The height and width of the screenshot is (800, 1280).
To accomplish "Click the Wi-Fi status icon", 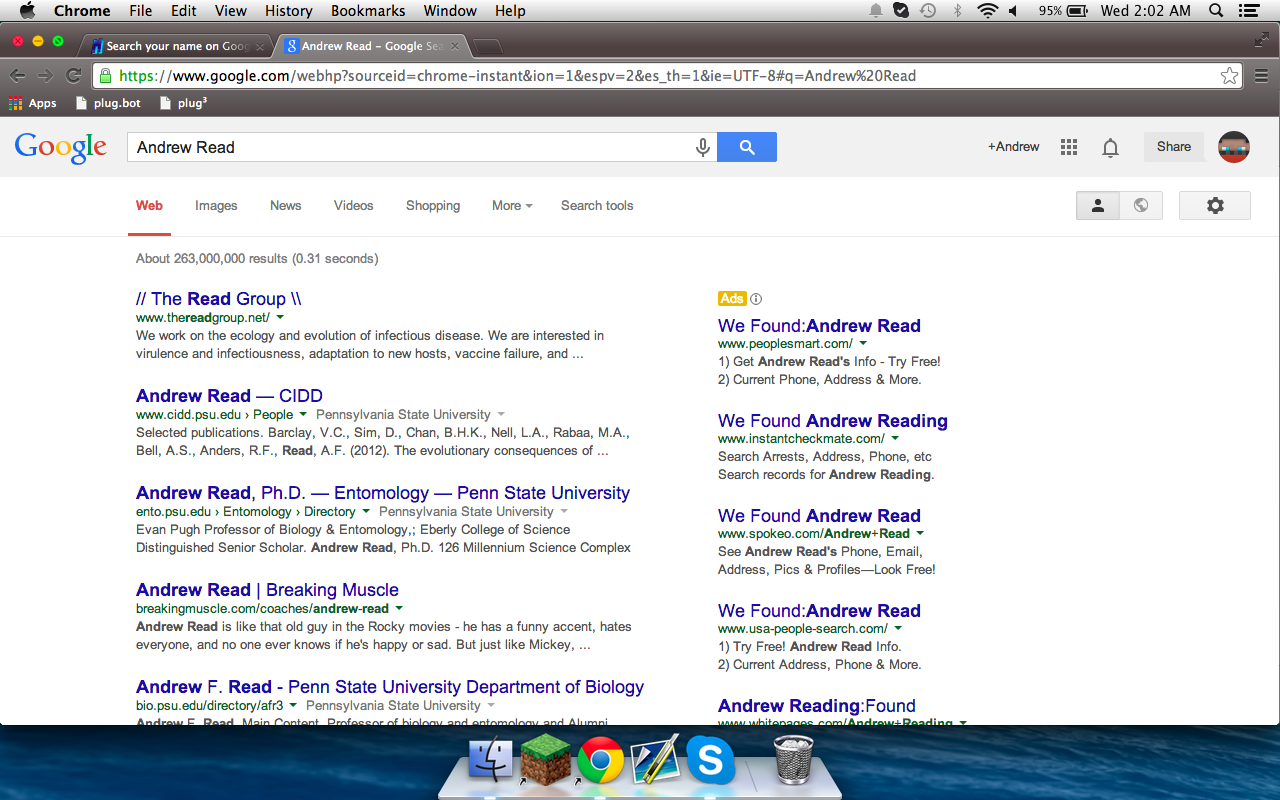I will (988, 11).
